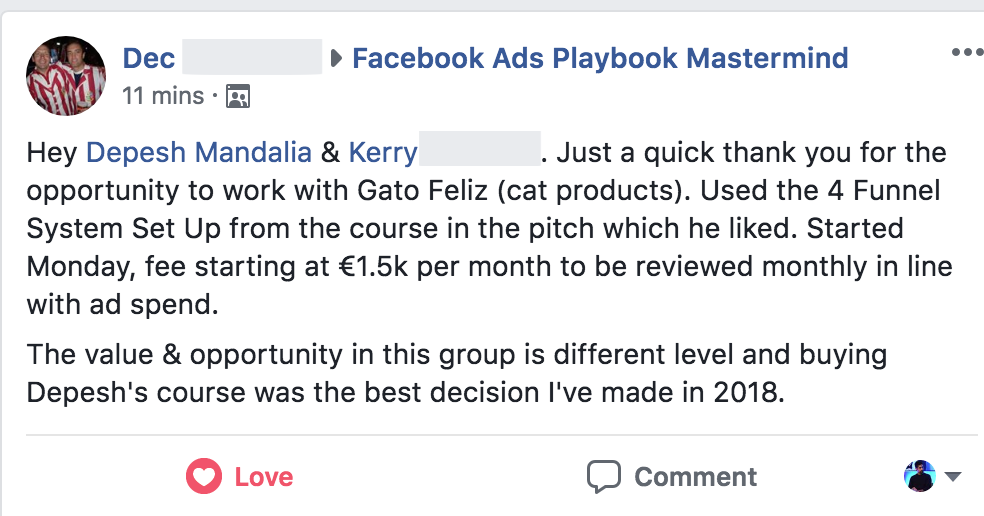Click the small avatar beside the dropdown arrow
The width and height of the screenshot is (984, 516).
click(919, 476)
